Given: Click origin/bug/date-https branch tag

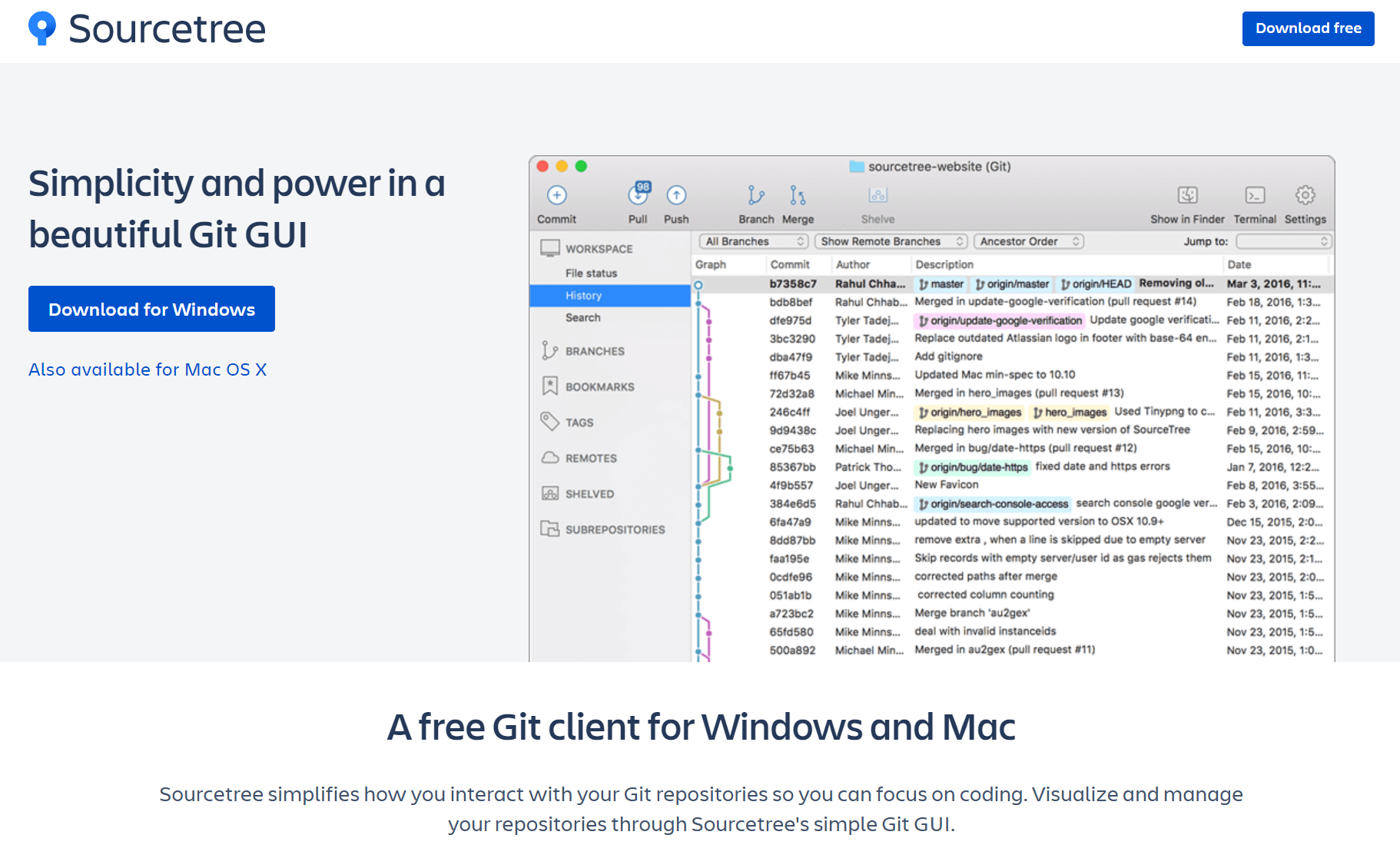Looking at the screenshot, I should click(x=972, y=467).
